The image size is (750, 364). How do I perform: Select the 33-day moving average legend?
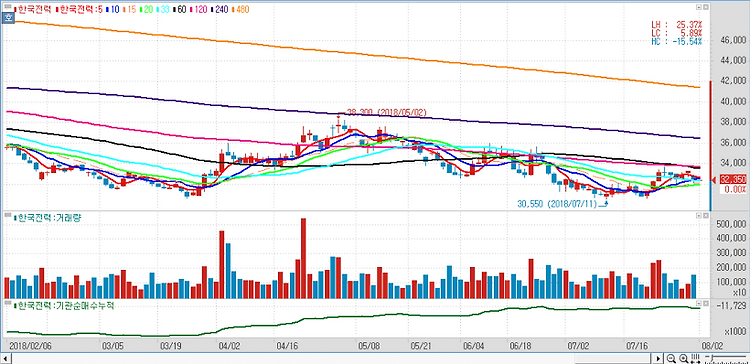163,9
